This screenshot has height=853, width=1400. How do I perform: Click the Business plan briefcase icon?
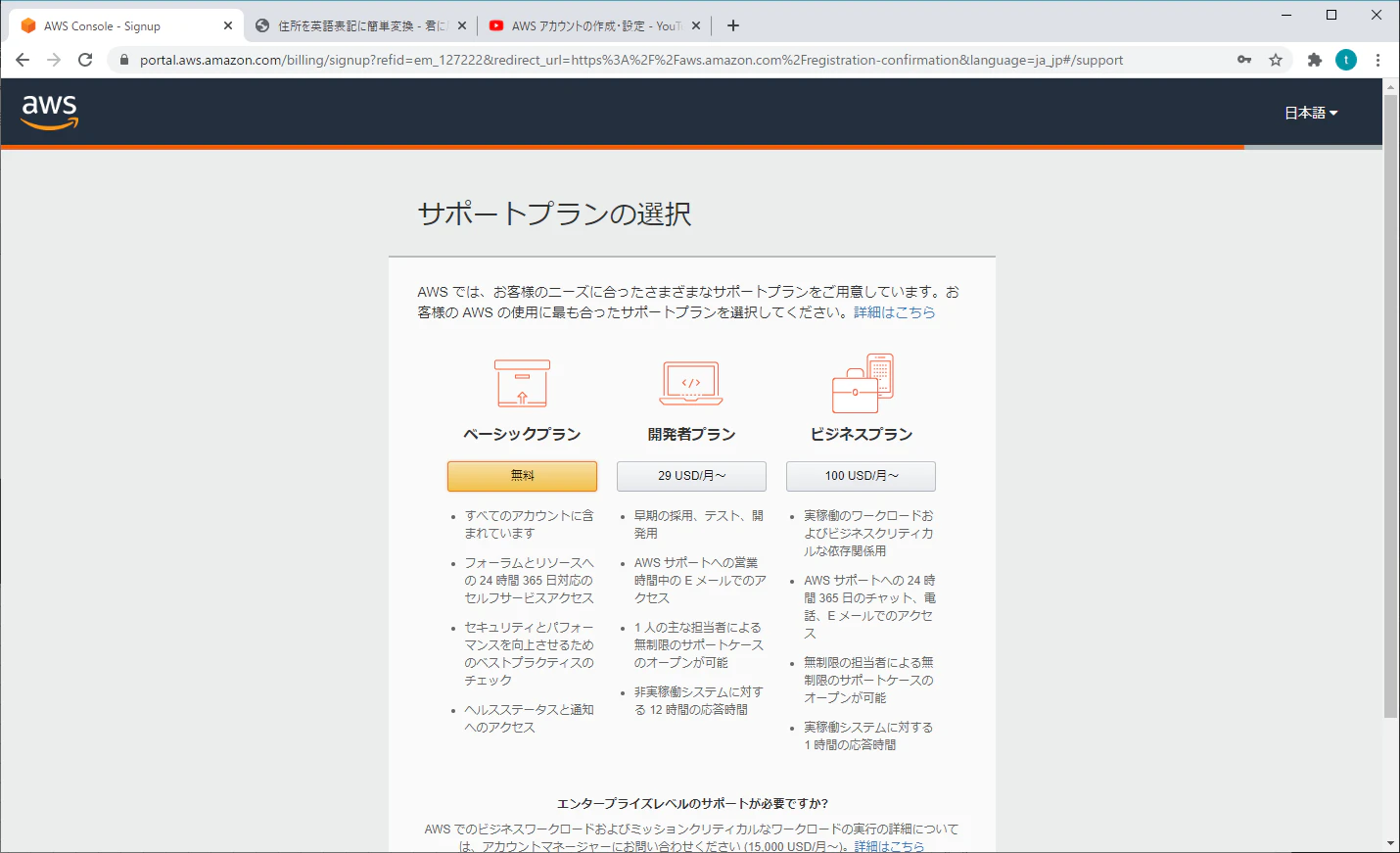(862, 384)
